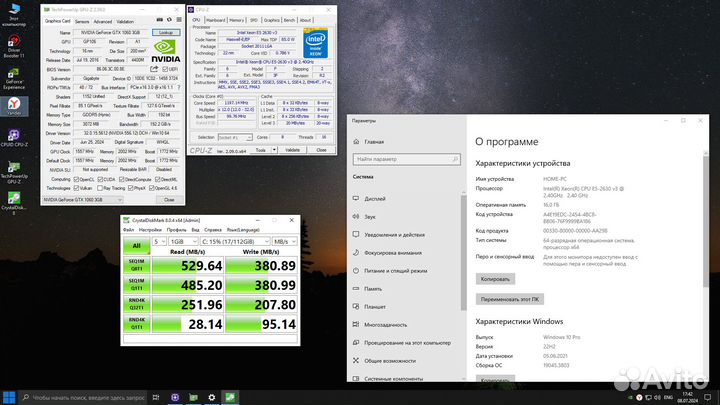Click the Windows taskbar search box
This screenshot has height=405, width=720.
(83, 397)
